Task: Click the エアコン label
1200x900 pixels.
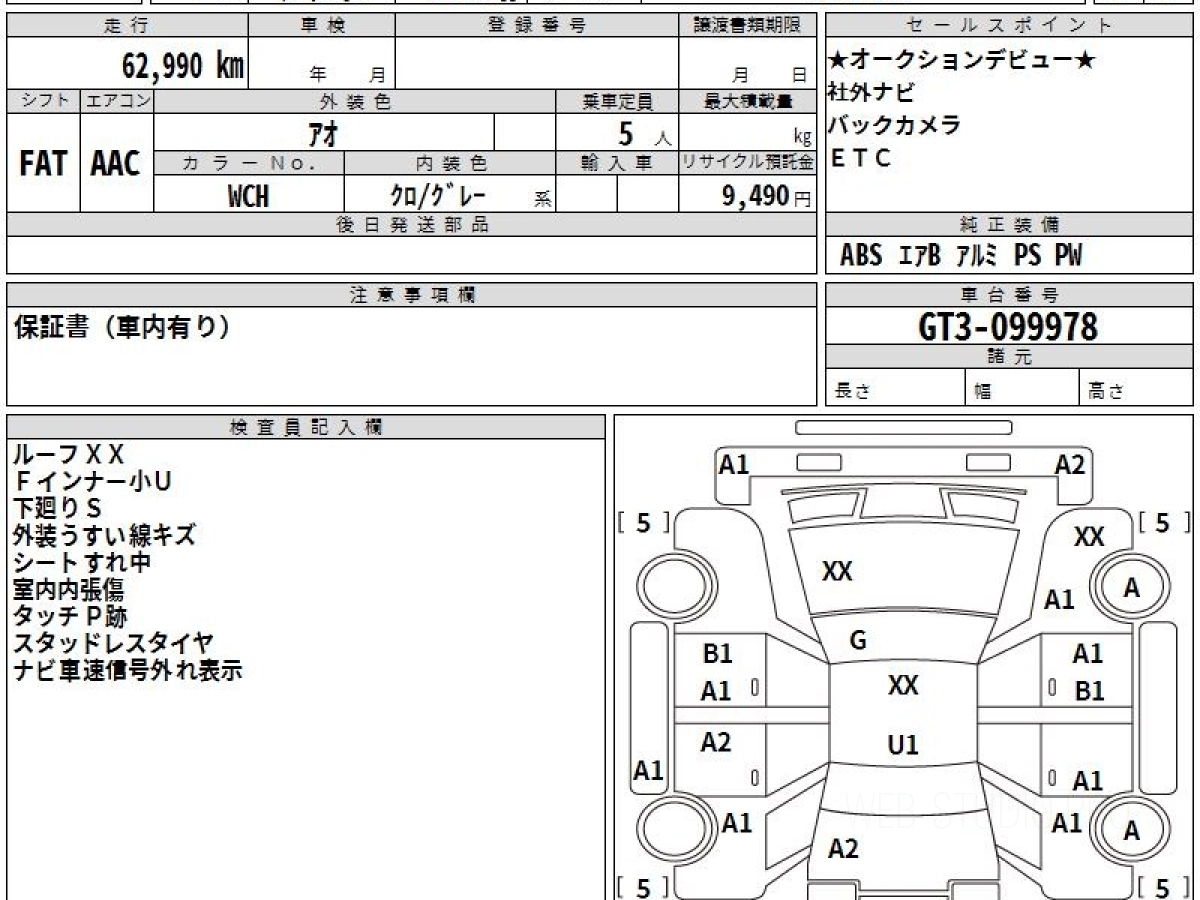Action: [117, 101]
